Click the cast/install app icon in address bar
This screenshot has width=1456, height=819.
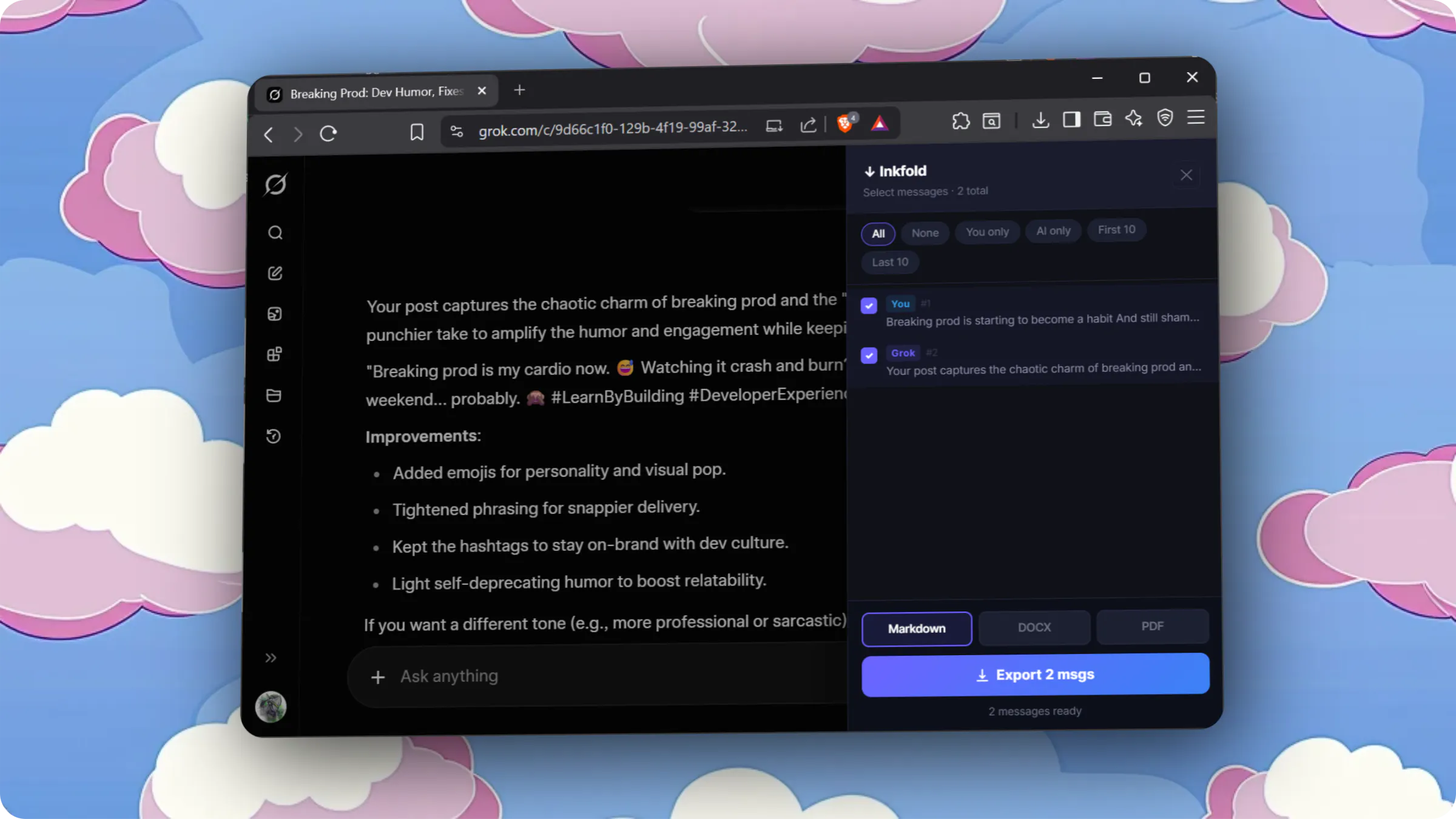click(x=774, y=126)
